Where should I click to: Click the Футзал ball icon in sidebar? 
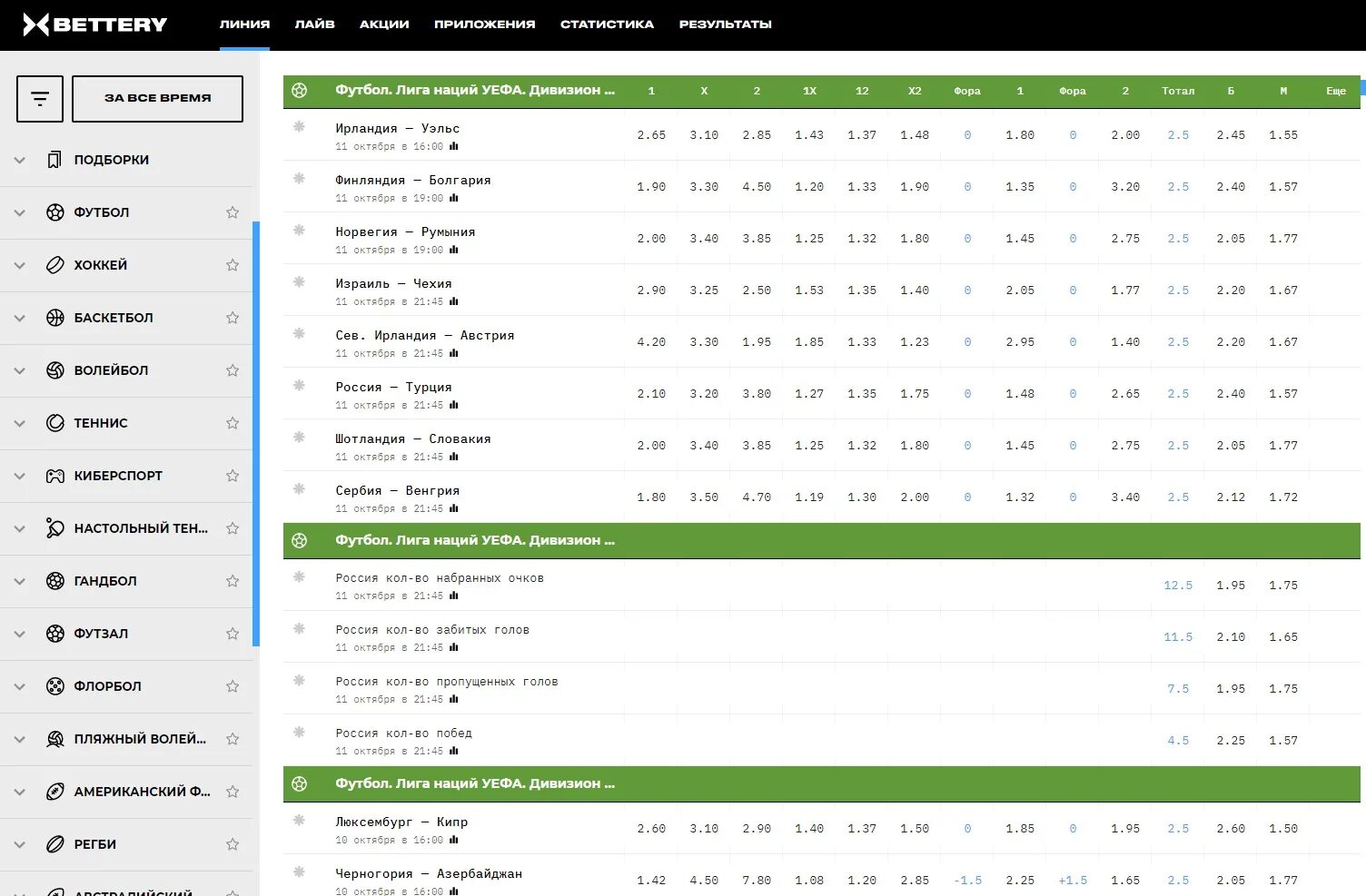pyautogui.click(x=55, y=634)
